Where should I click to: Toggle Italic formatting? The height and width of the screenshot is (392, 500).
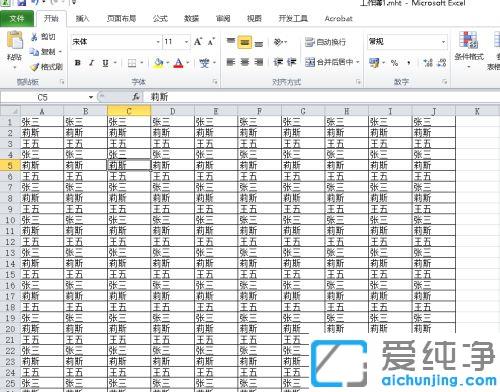[92, 63]
